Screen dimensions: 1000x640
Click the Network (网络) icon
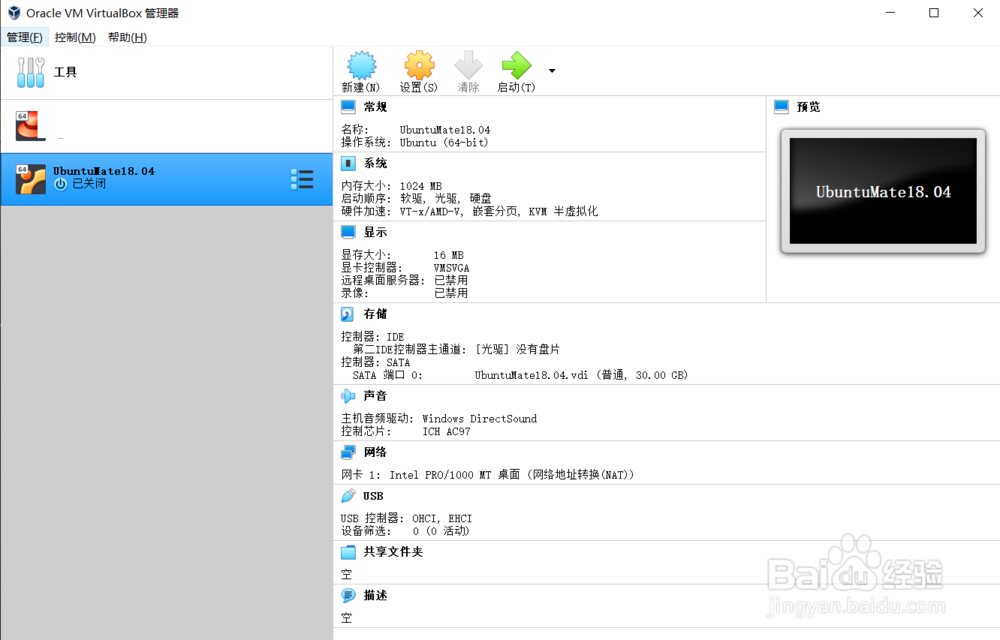point(348,452)
